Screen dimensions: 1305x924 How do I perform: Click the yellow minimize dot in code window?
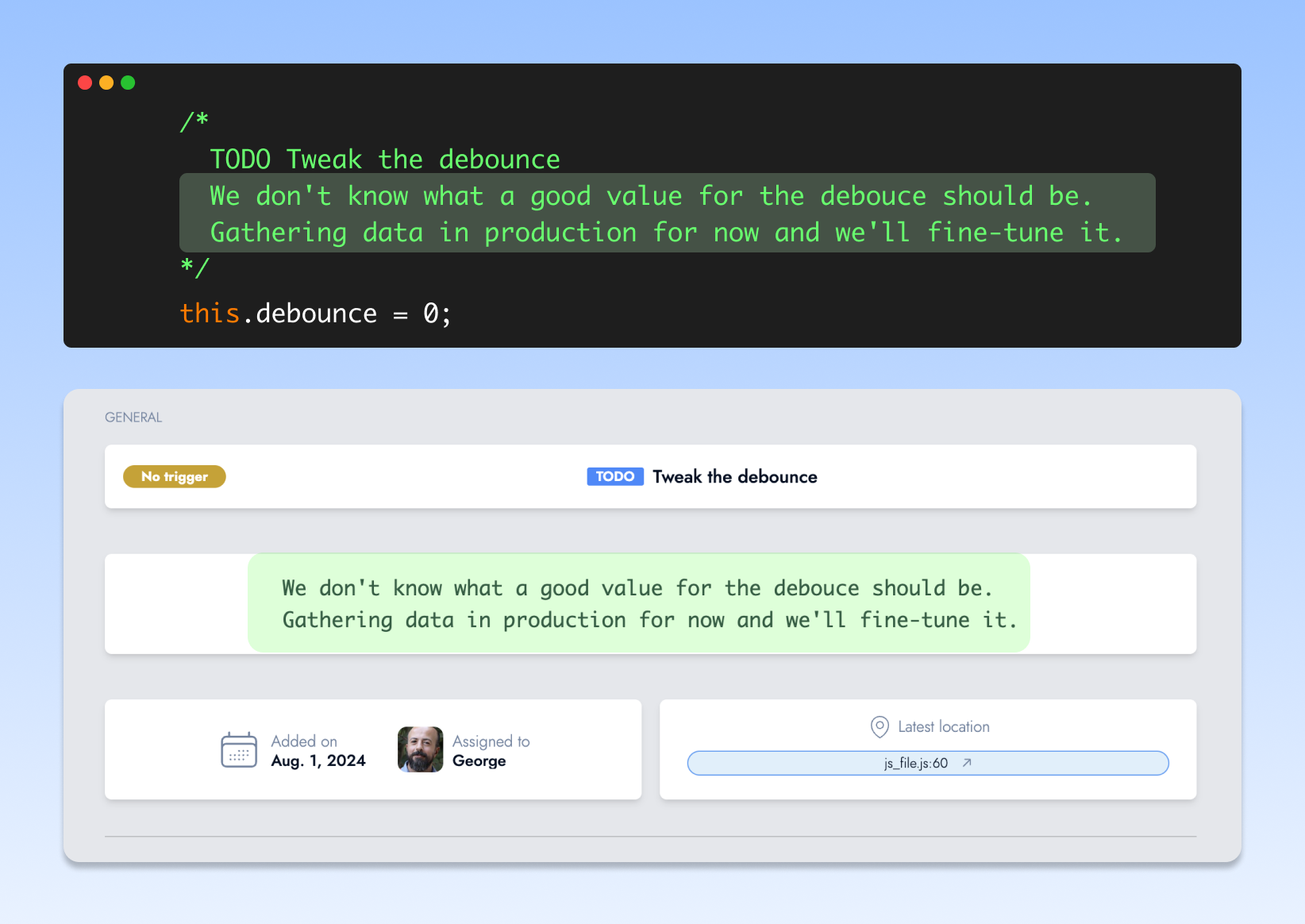tap(106, 83)
